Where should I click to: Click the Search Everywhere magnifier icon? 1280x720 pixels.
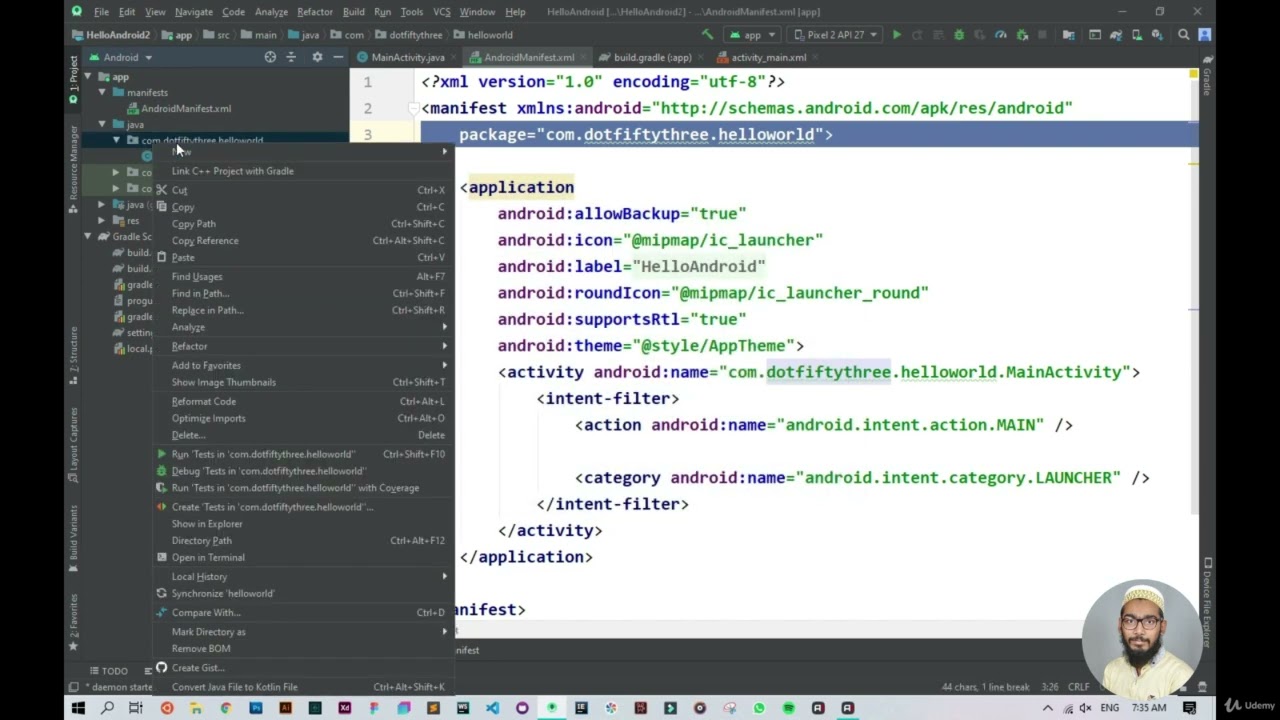[1184, 35]
